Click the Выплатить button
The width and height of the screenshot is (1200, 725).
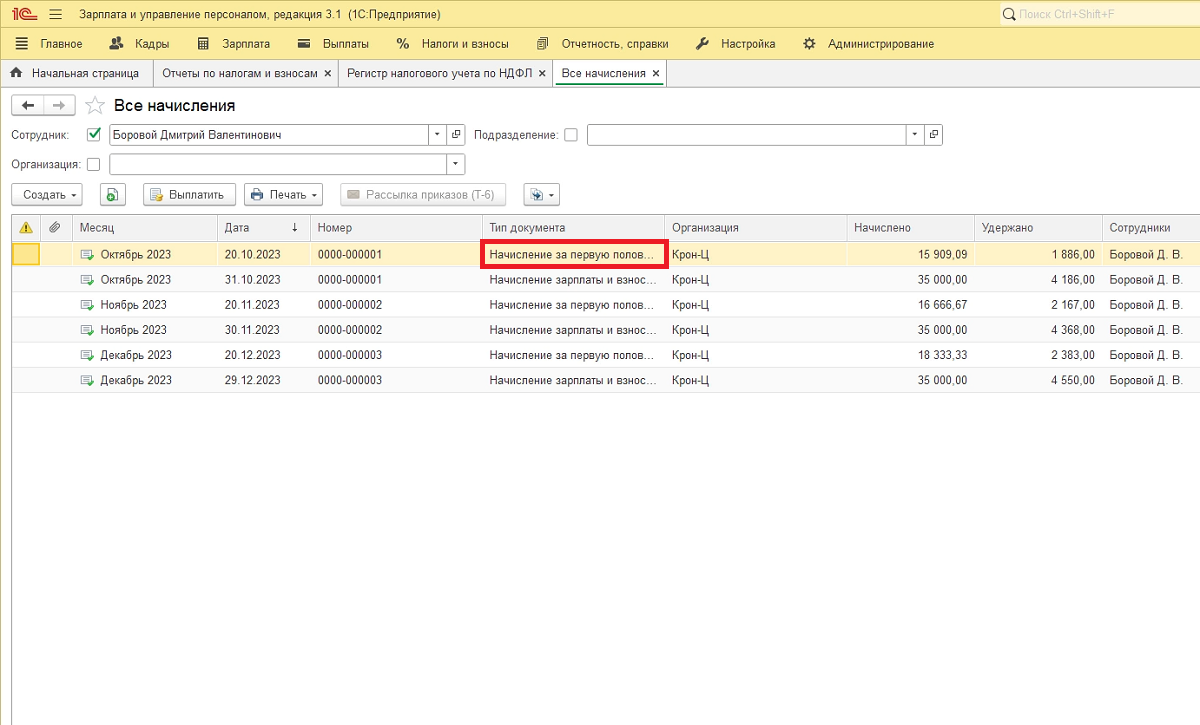coord(190,195)
